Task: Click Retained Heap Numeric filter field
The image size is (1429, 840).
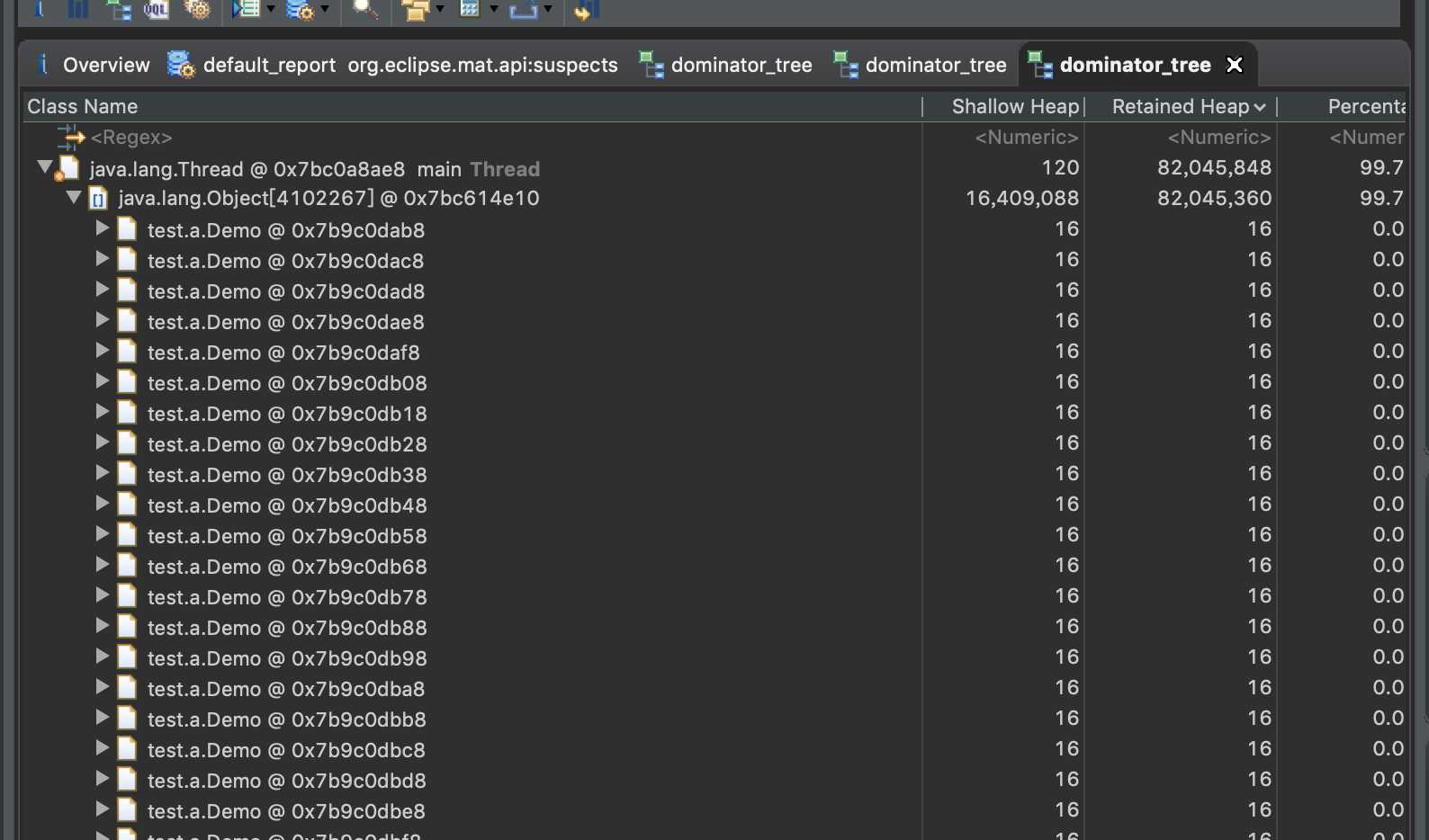Action: [x=1219, y=138]
